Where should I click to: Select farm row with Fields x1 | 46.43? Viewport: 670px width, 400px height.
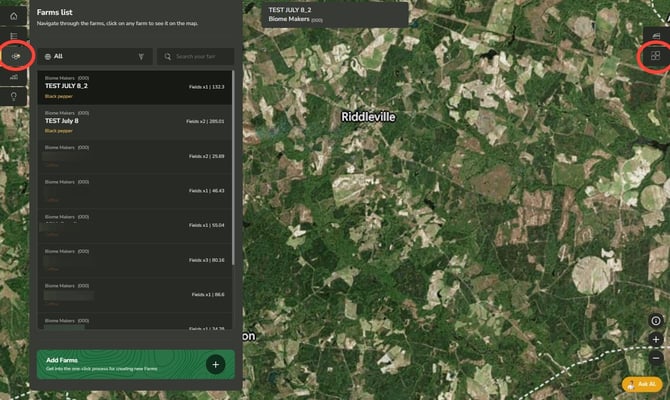(135, 191)
